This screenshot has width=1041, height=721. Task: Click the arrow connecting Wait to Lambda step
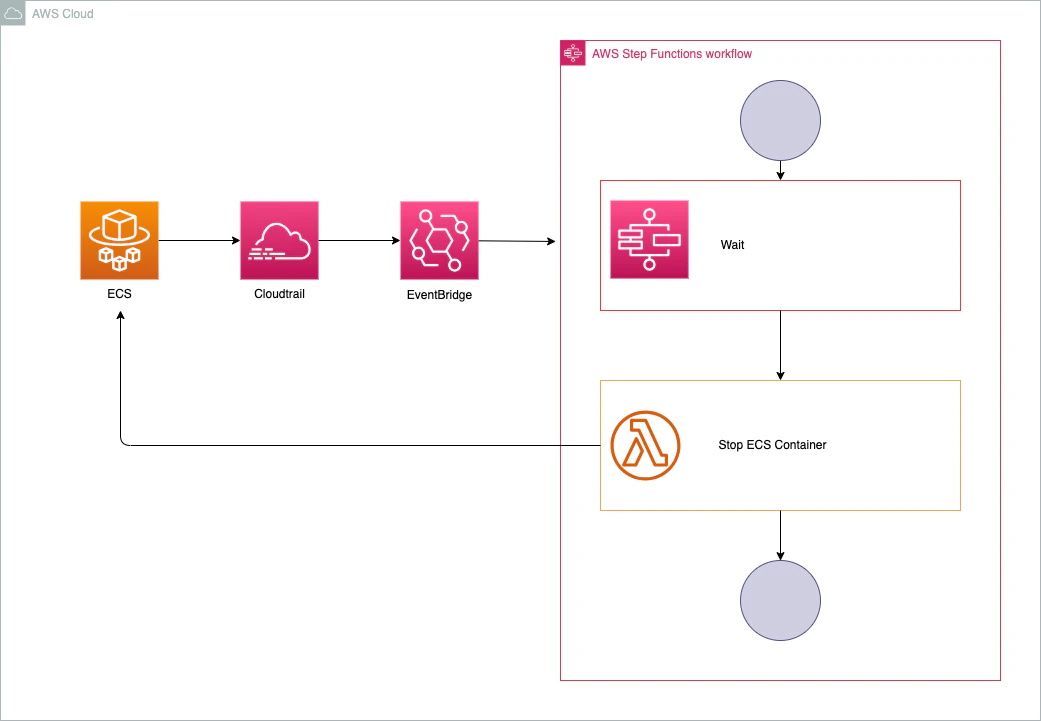point(780,345)
